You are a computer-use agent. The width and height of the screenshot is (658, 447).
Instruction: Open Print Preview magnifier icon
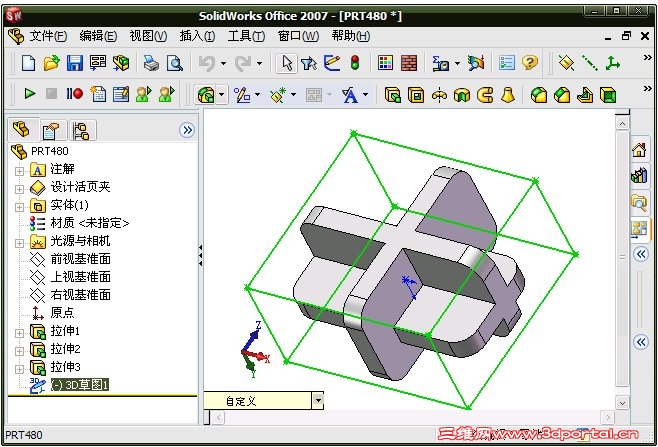coord(175,63)
